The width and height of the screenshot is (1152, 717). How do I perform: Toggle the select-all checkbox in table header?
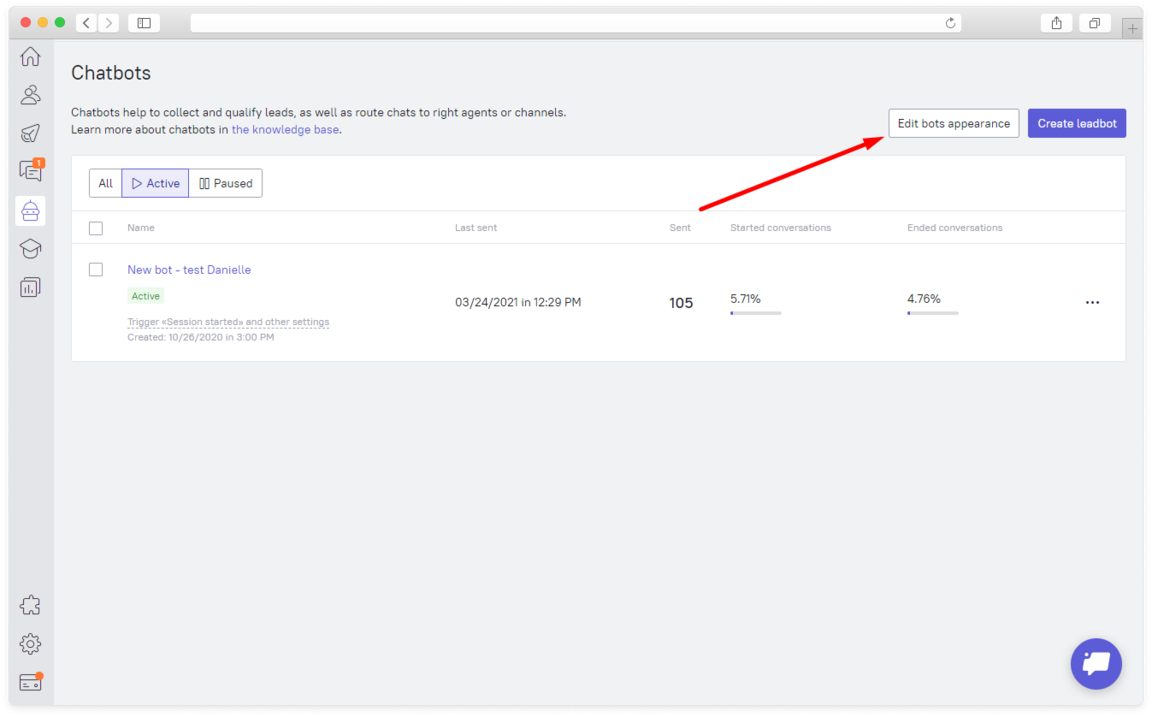point(96,228)
